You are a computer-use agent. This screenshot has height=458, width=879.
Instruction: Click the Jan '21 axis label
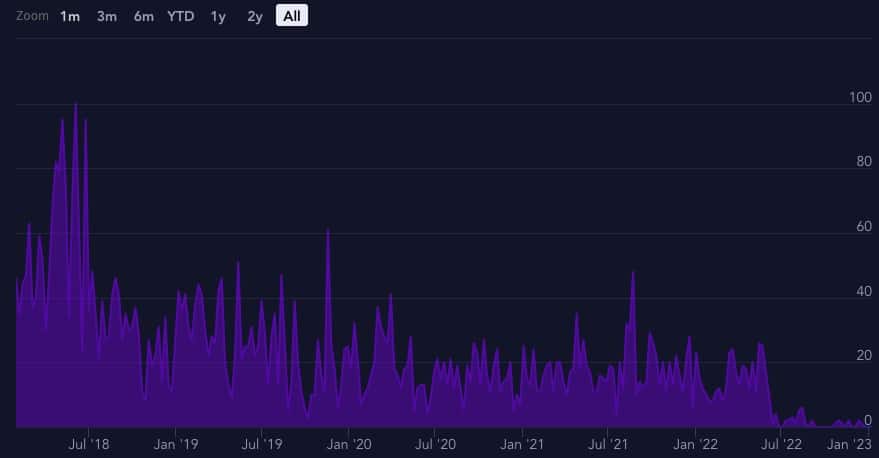[x=522, y=445]
